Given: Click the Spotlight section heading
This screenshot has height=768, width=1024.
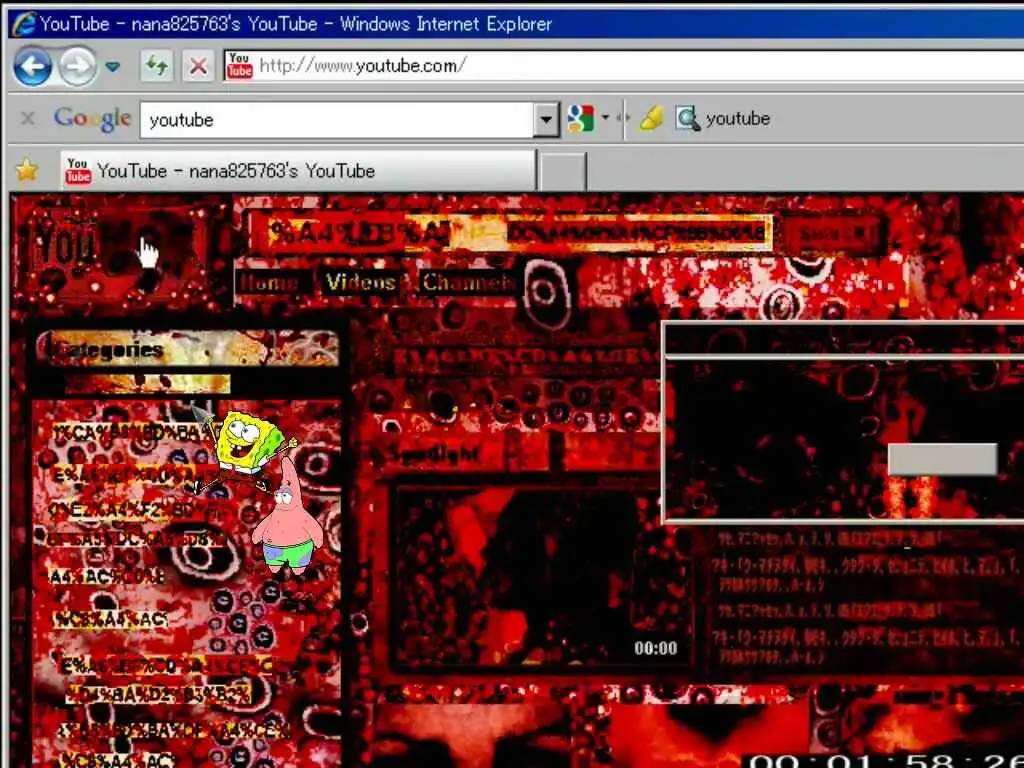Looking at the screenshot, I should coord(435,454).
